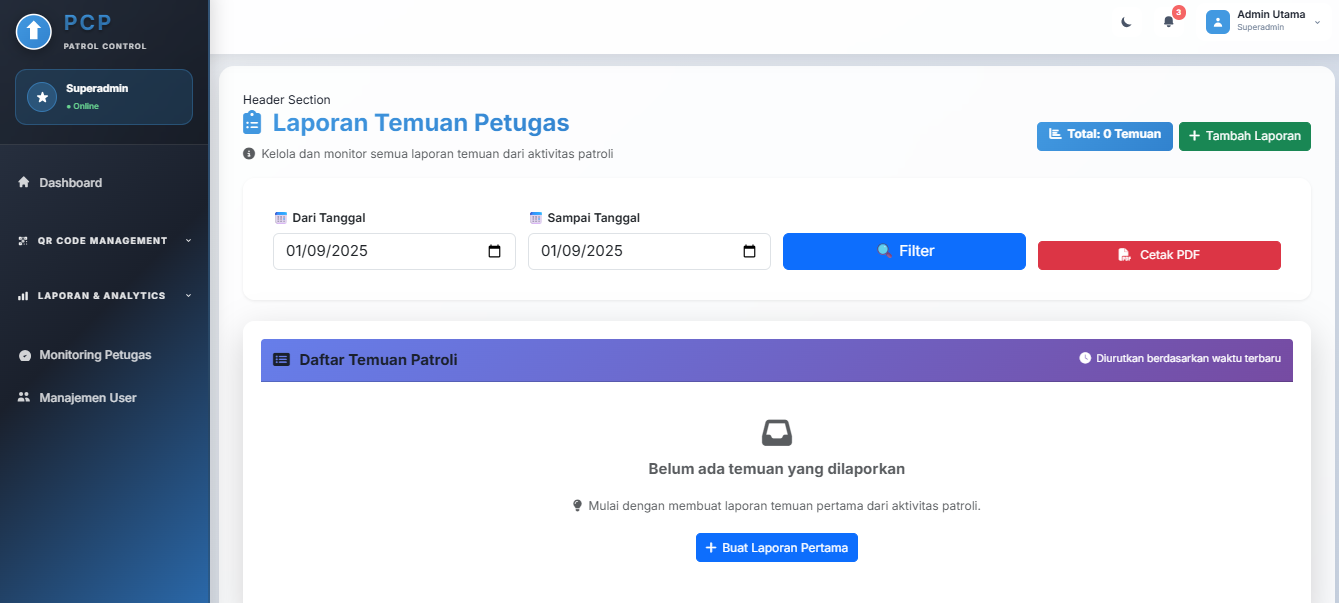
Task: Open calendar picker for Dari Tanggal
Action: click(494, 252)
